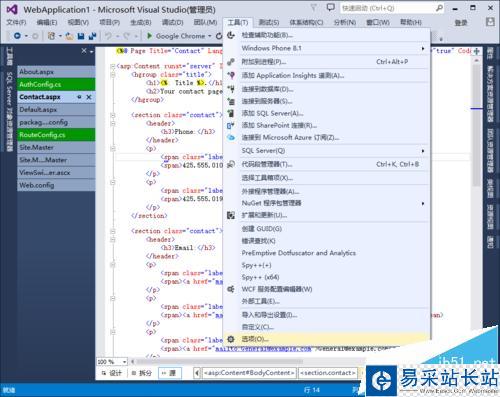The height and width of the screenshot is (397, 500).
Task: Switch to the 设计 design view
Action: pos(112,373)
